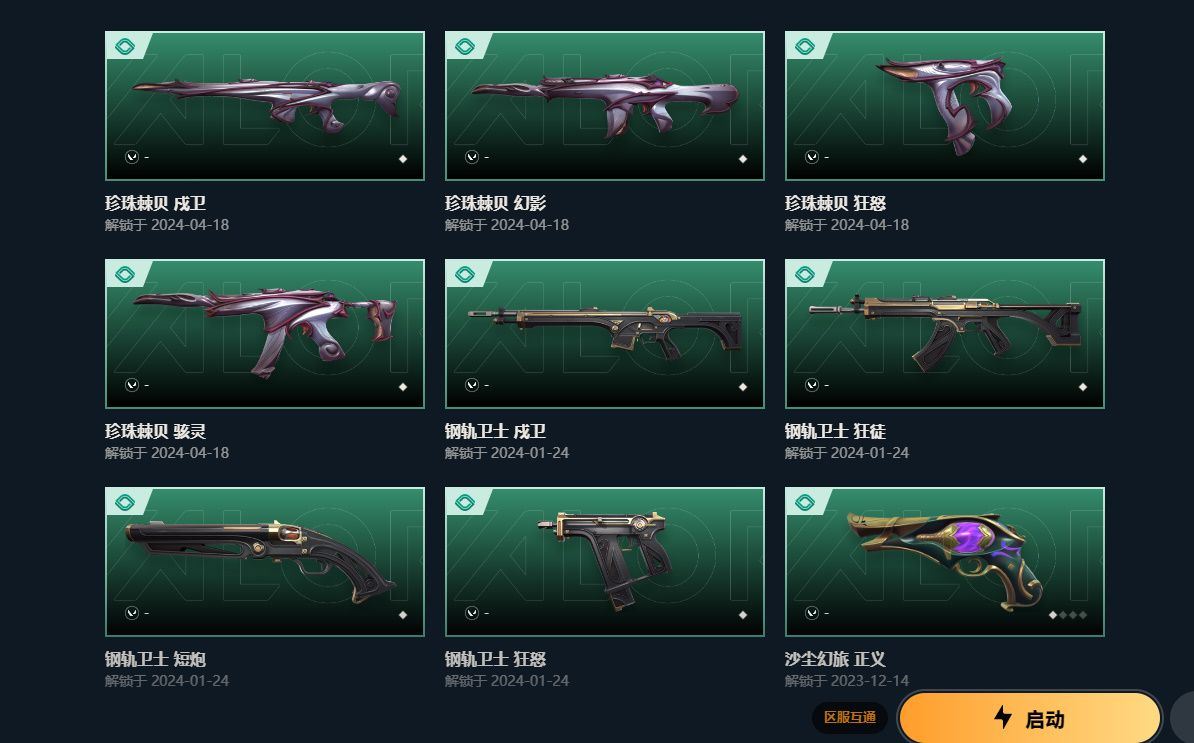Screen dimensions: 1194x743
Task: Click the 珍珠棘贝 骇灵 title text
Action: 155,431
